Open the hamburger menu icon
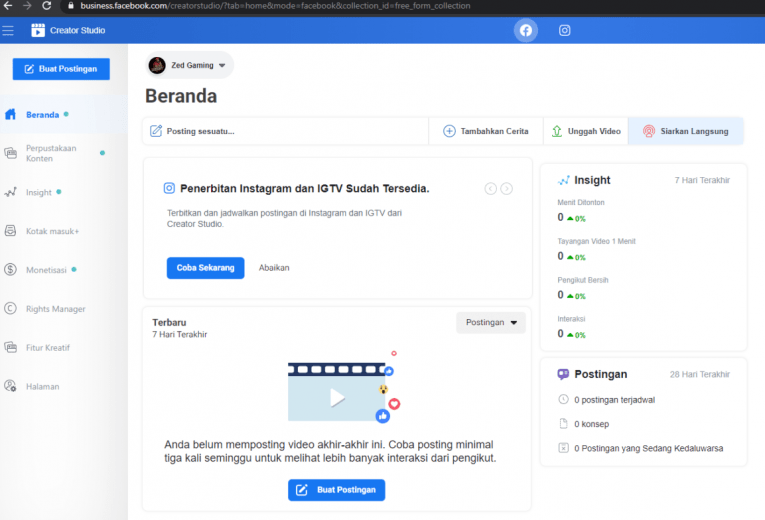 (8, 31)
